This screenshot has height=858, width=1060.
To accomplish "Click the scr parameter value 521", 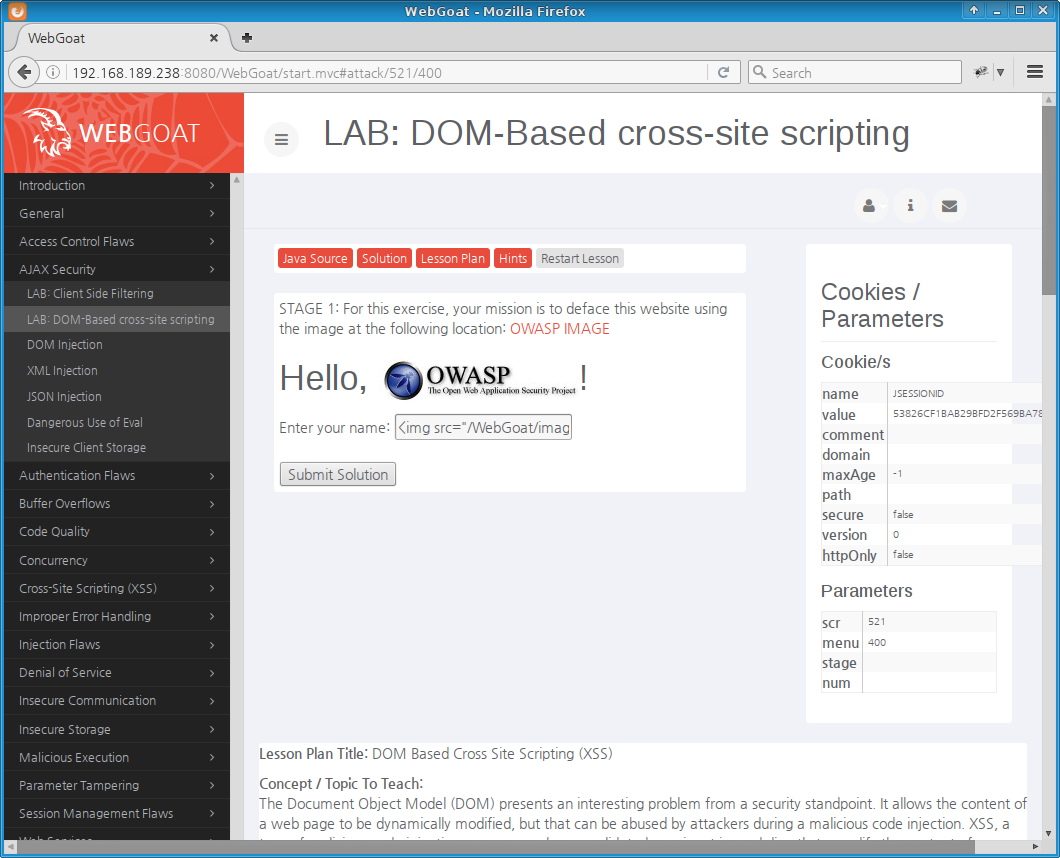I will 876,621.
